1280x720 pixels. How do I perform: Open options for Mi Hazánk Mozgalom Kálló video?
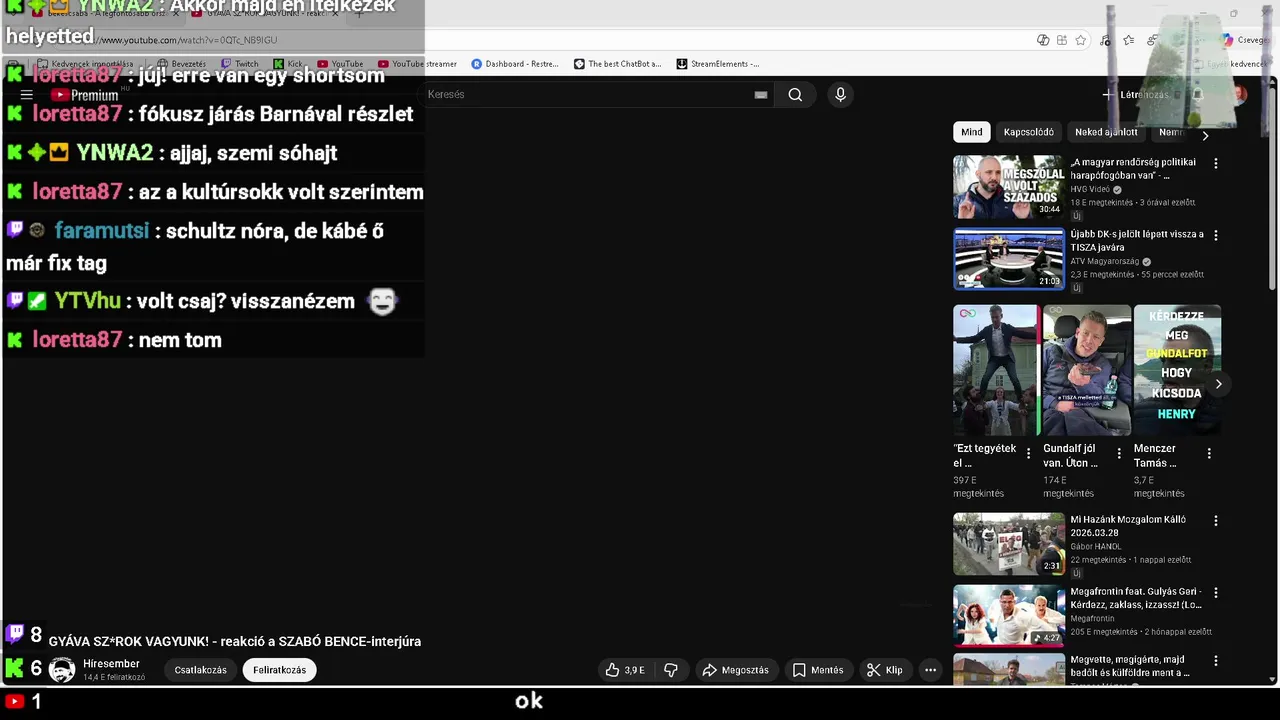coord(1216,521)
